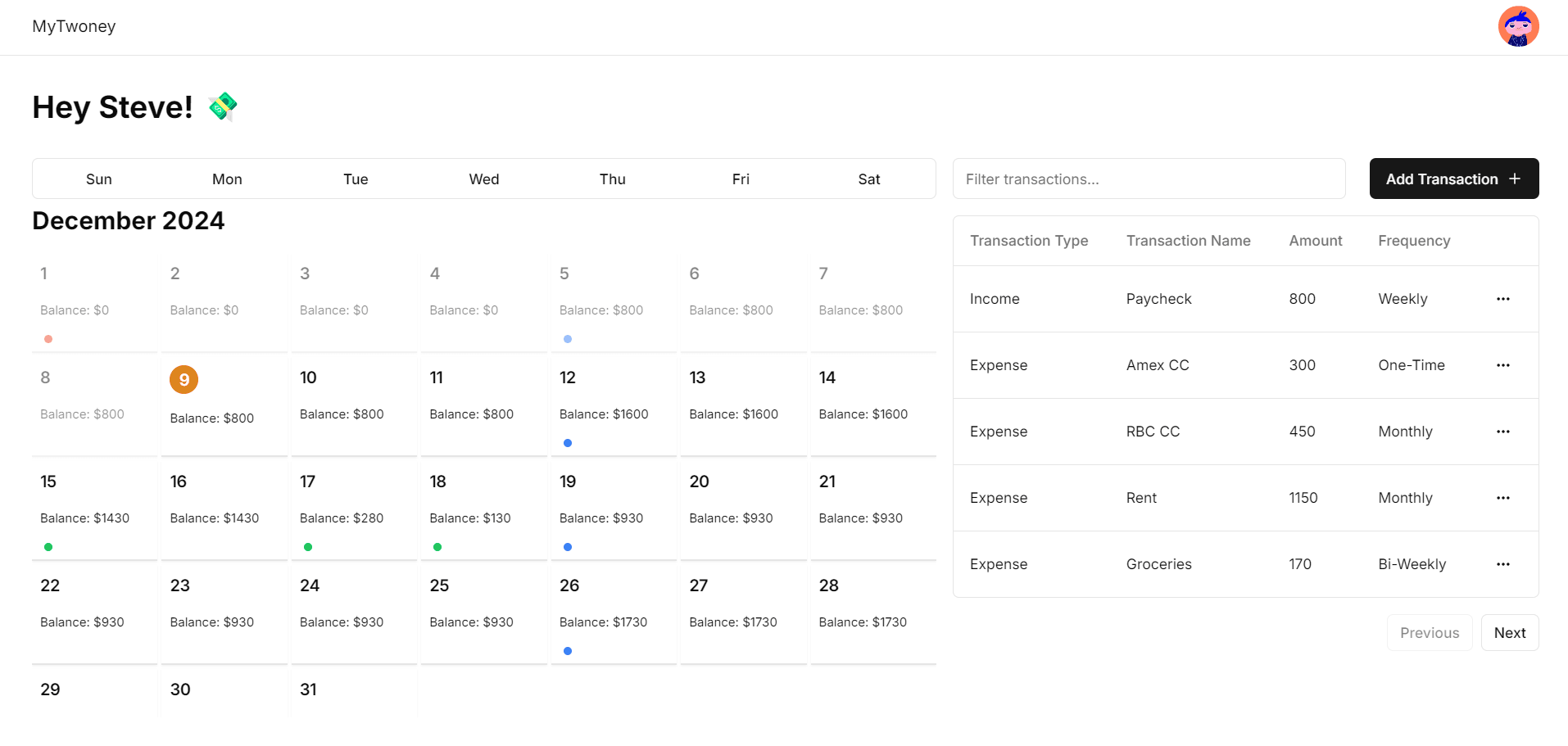The width and height of the screenshot is (1568, 746).
Task: Click the Bi-Weekly frequency cell
Action: 1412,564
